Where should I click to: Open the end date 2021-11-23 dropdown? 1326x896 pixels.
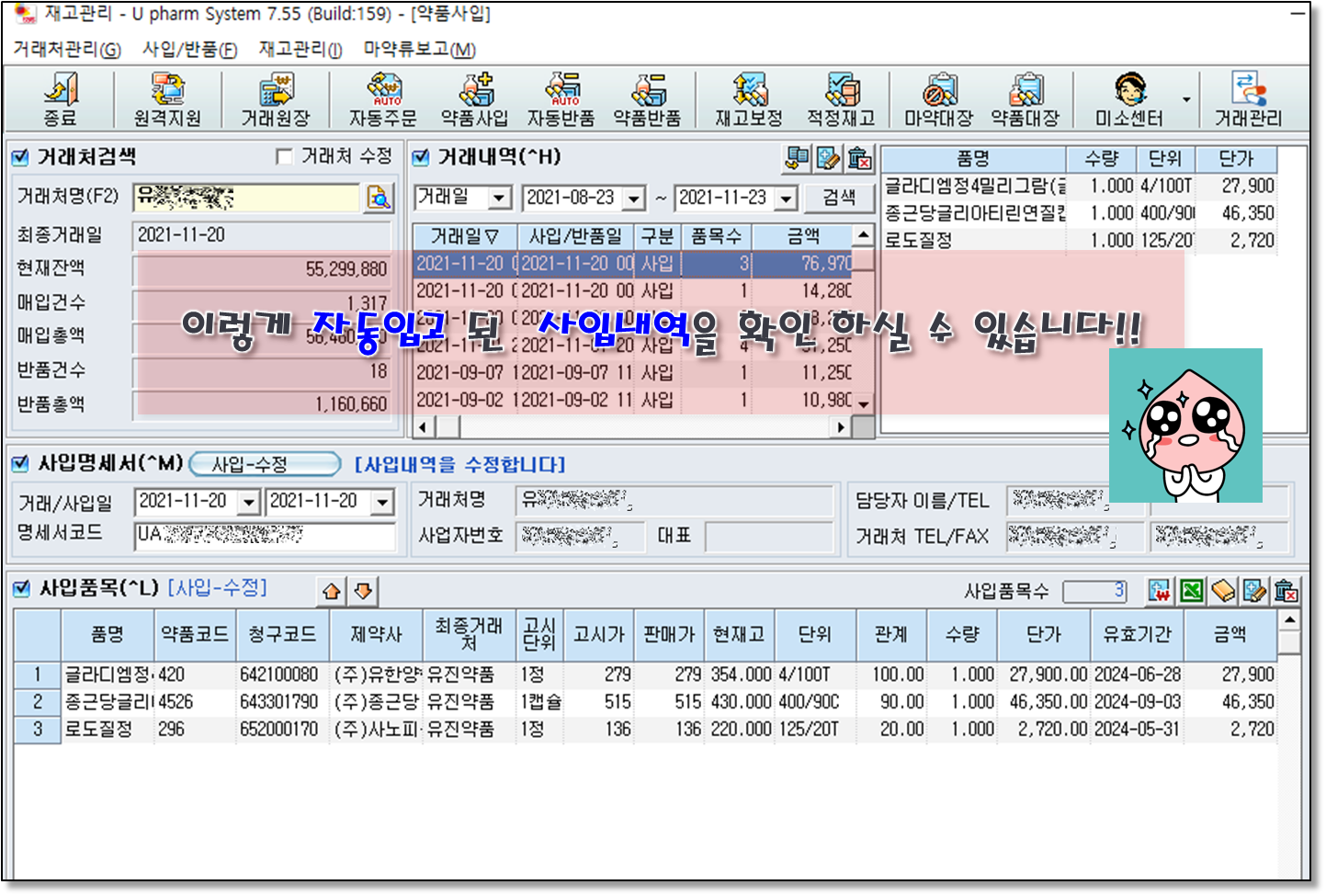pos(786,198)
